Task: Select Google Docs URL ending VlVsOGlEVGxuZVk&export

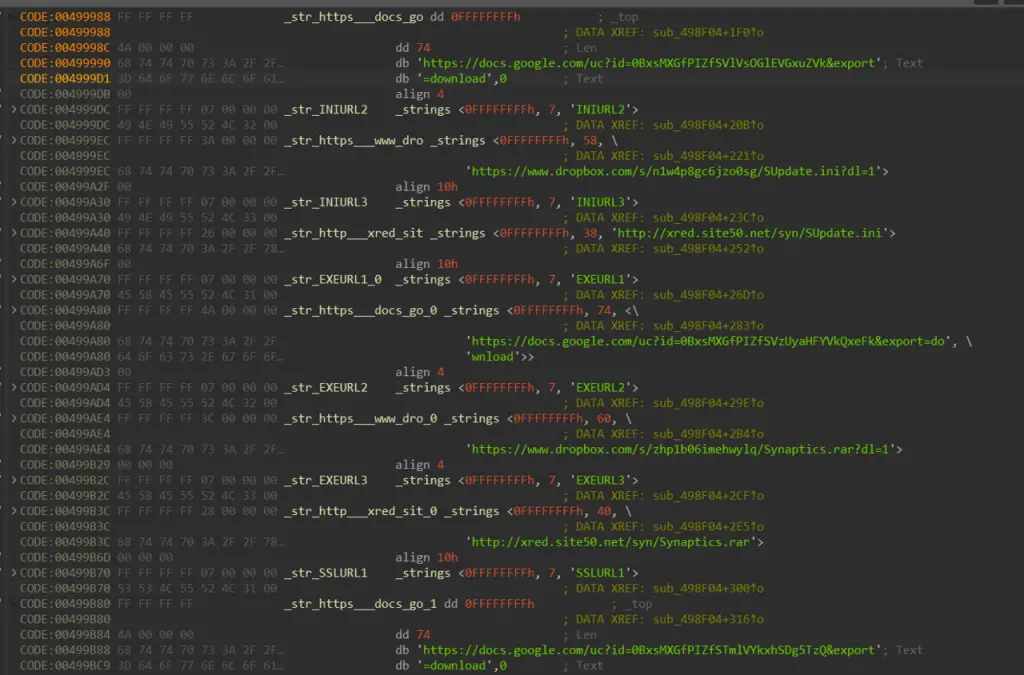Action: pyautogui.click(x=648, y=63)
